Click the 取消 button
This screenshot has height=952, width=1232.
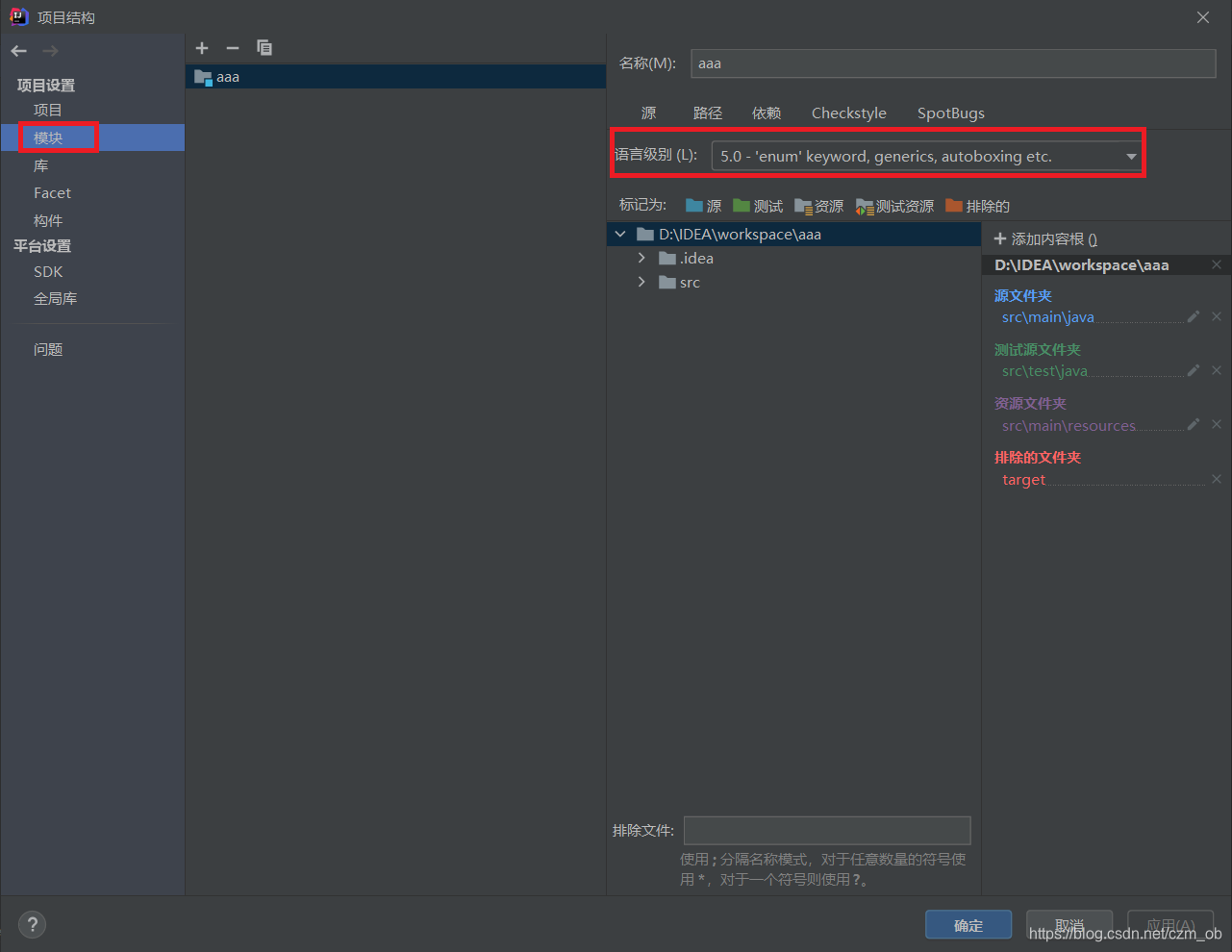click(1069, 925)
